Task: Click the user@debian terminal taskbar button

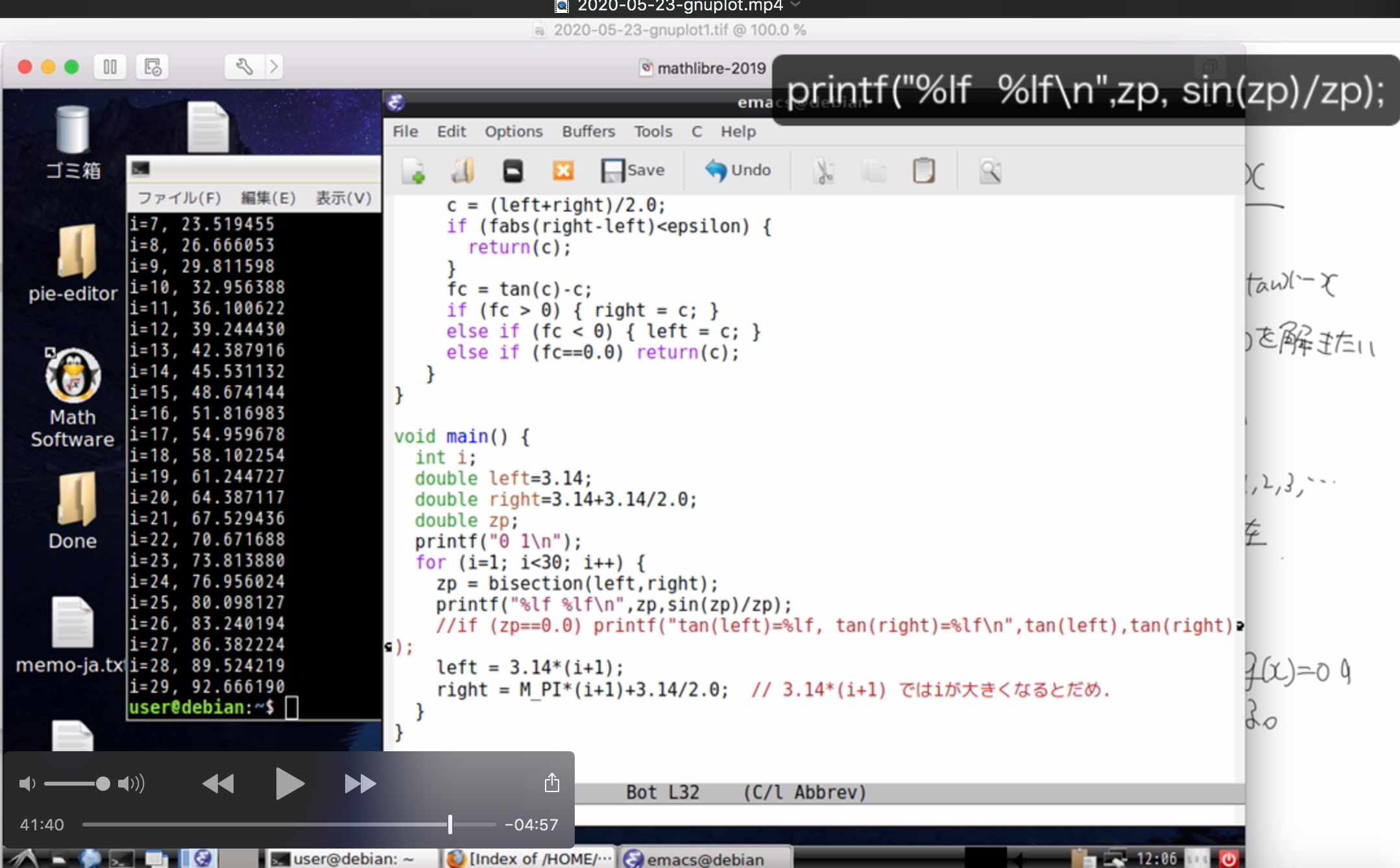Action: pos(352,859)
